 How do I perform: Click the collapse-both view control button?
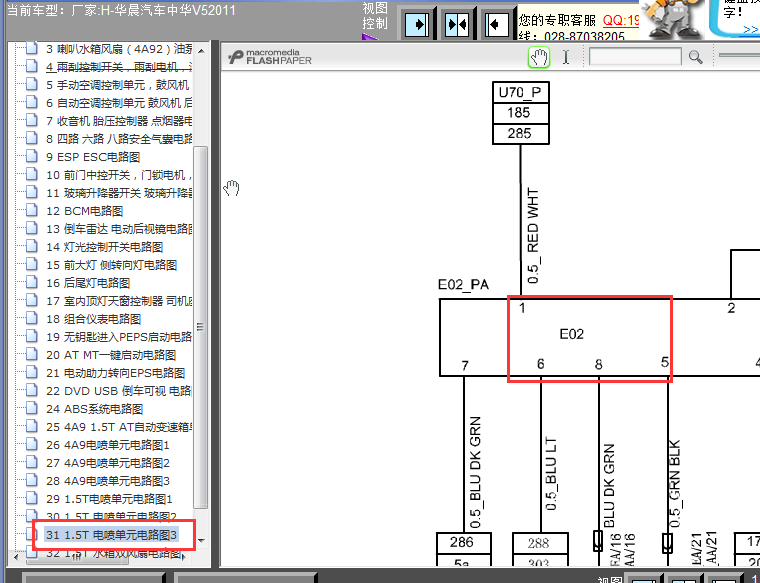[x=457, y=24]
